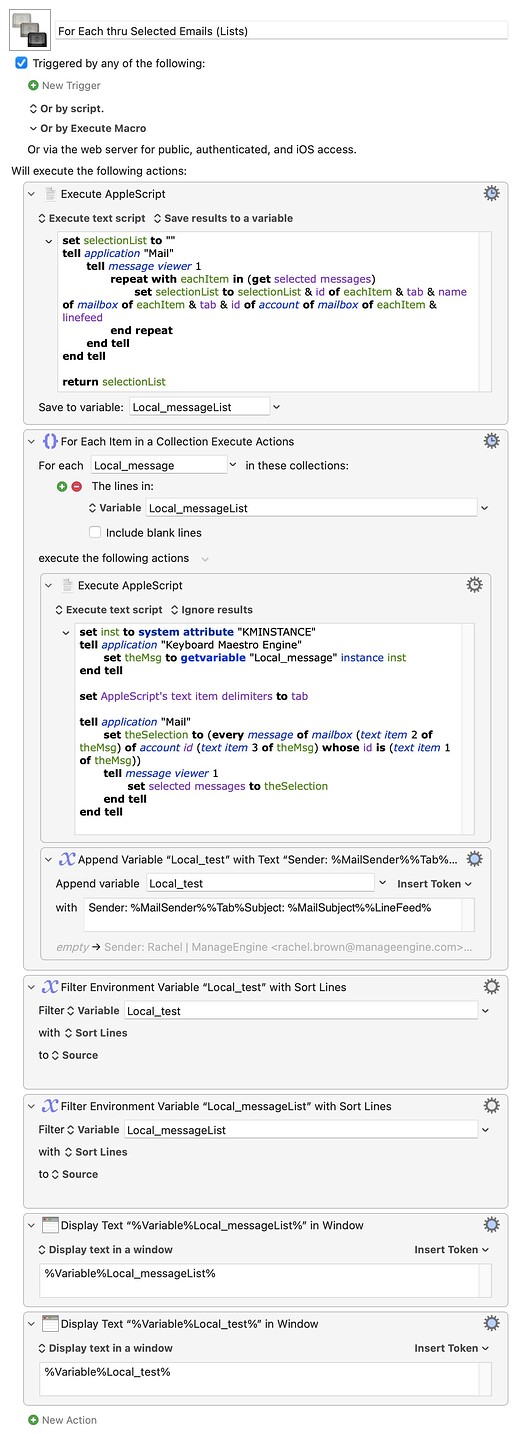This screenshot has width=517, height=1434.
Task: Edit the macro name field
Action: [281, 31]
